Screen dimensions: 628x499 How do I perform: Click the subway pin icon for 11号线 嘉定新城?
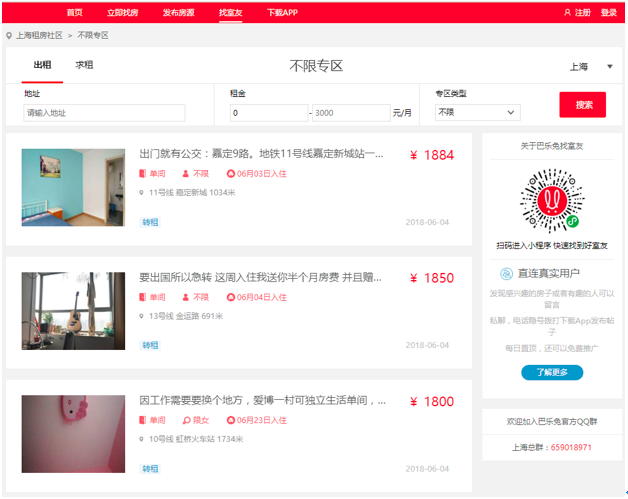pos(142,192)
